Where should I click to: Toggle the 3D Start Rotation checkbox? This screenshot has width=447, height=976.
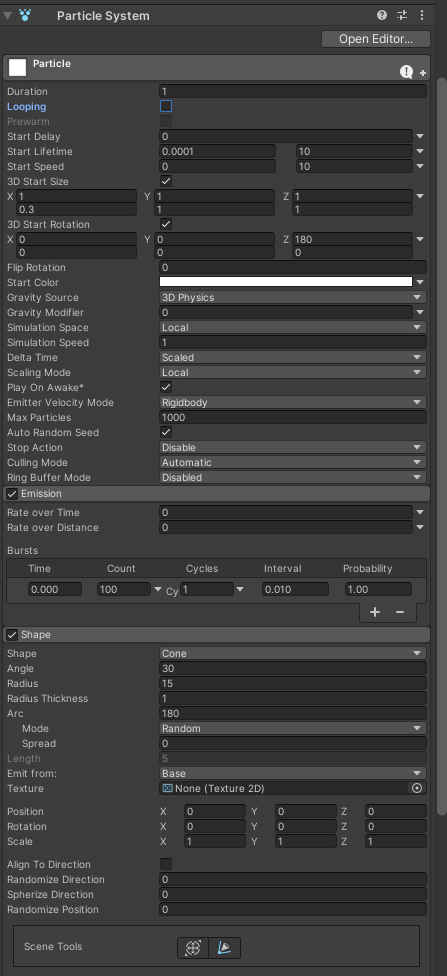tap(166, 224)
